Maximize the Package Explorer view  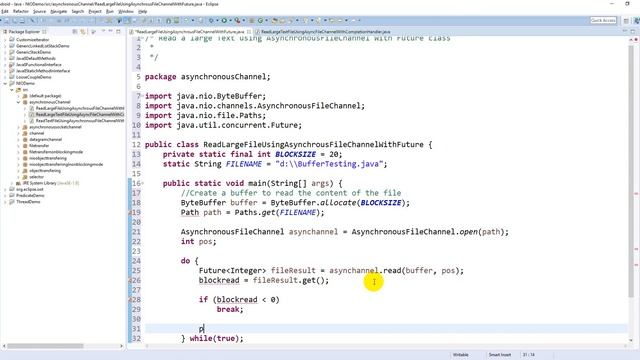click(x=118, y=31)
